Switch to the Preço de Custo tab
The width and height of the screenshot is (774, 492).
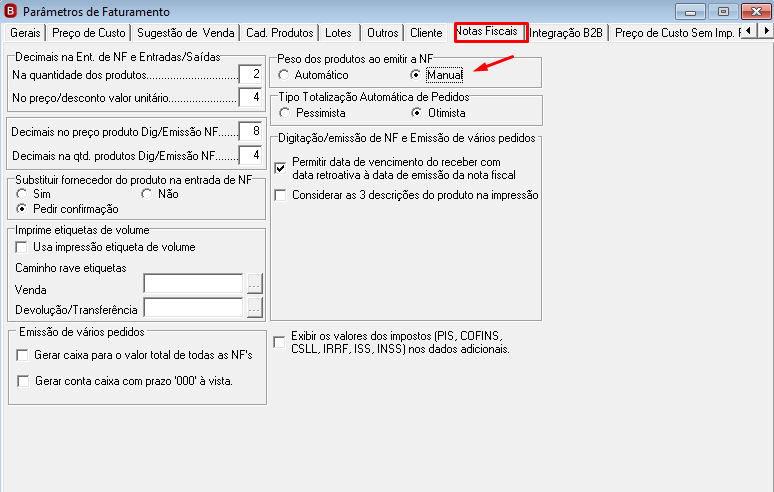pos(89,33)
